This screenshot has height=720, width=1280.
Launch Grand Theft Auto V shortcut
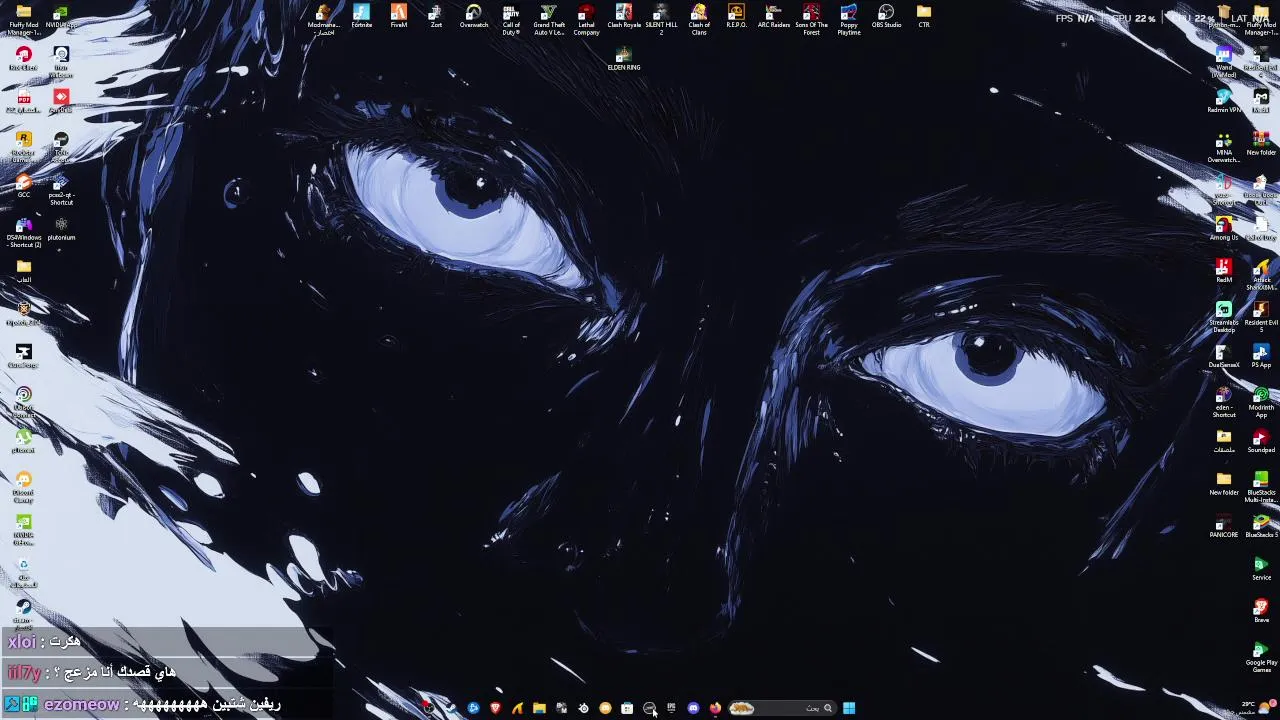click(549, 20)
